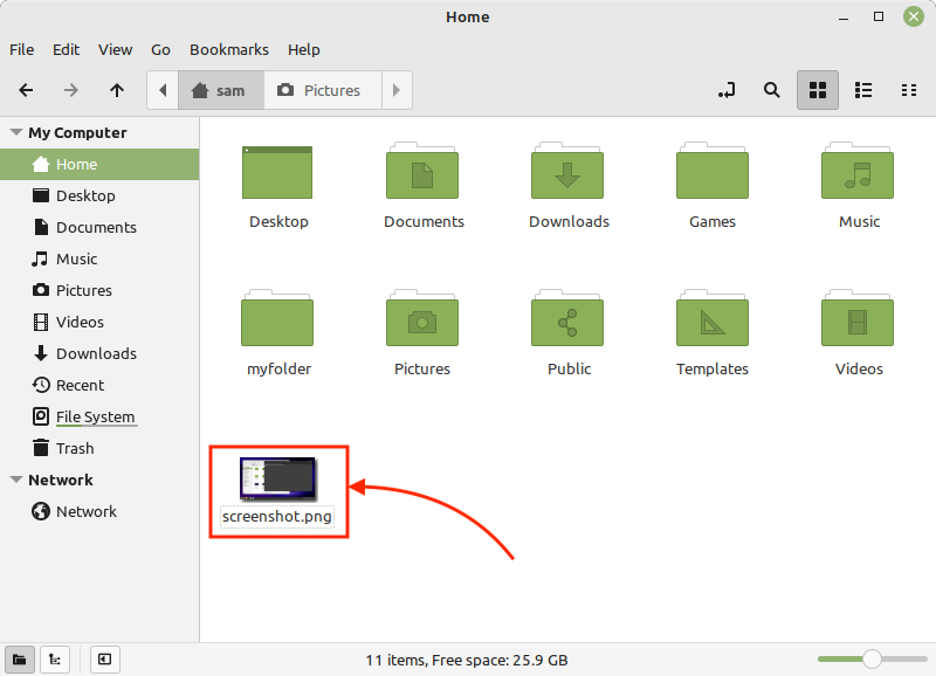936x676 pixels.
Task: Select Home in the sidebar
Action: pyautogui.click(x=100, y=164)
